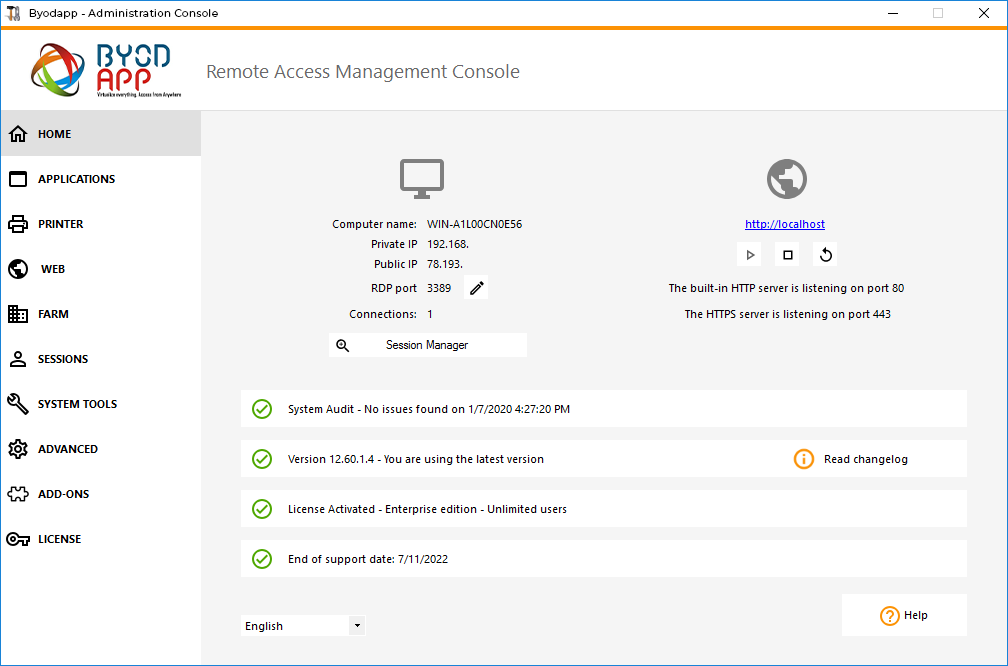Screen dimensions: 1008x666
Task: Click Version 12.60.1.4 status text
Action: point(416,459)
